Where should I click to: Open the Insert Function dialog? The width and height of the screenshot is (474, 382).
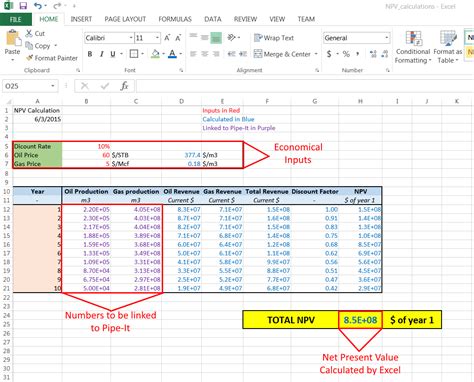pos(124,86)
